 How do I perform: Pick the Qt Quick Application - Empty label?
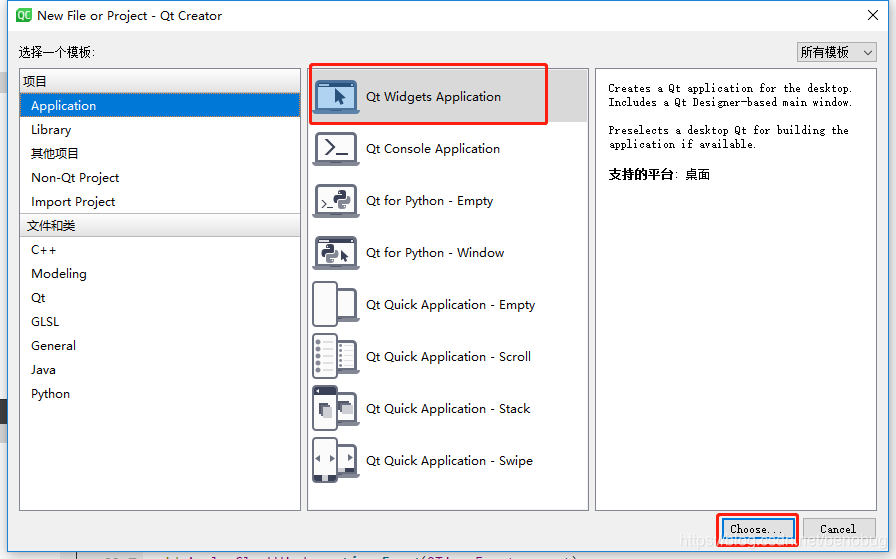(450, 305)
